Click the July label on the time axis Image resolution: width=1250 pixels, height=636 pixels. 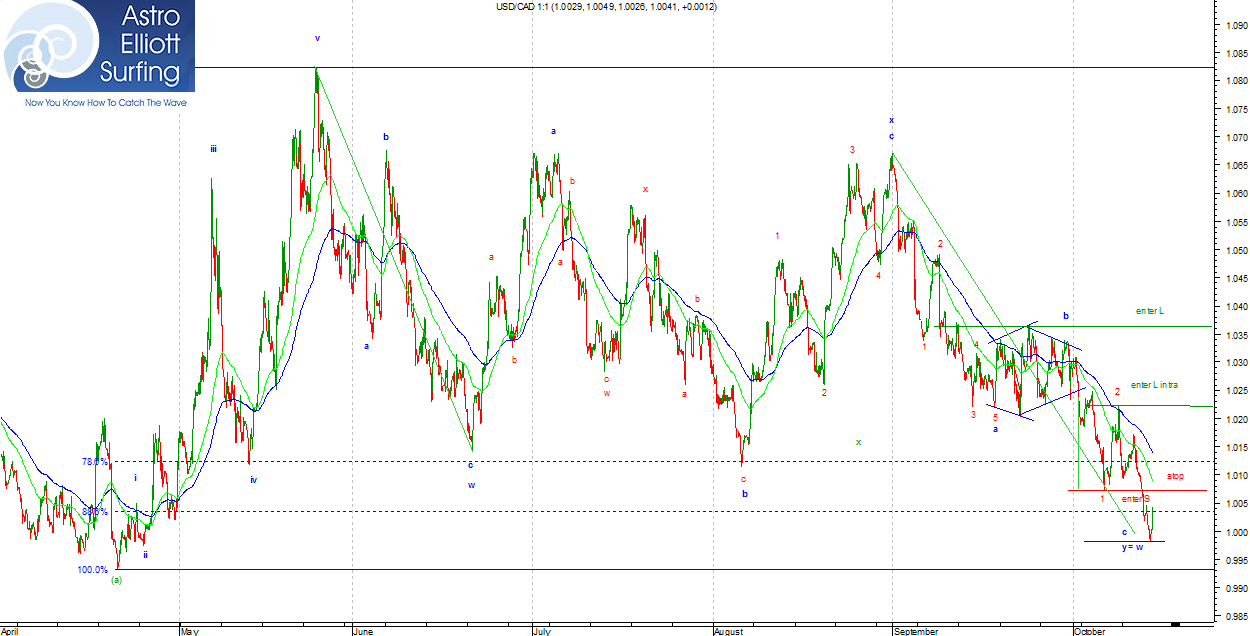point(543,631)
